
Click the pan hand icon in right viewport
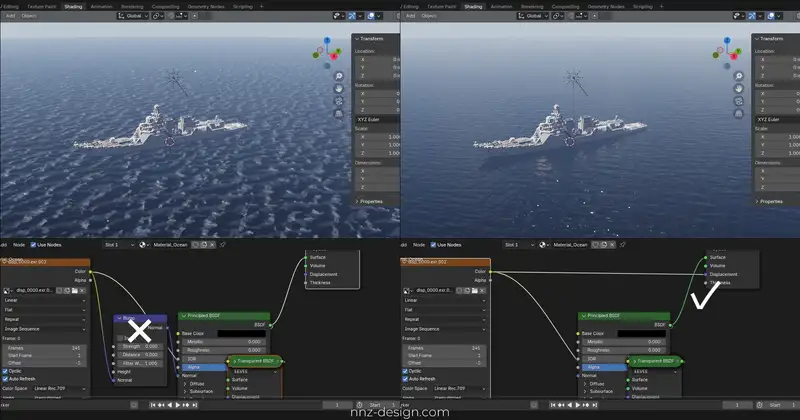[740, 89]
